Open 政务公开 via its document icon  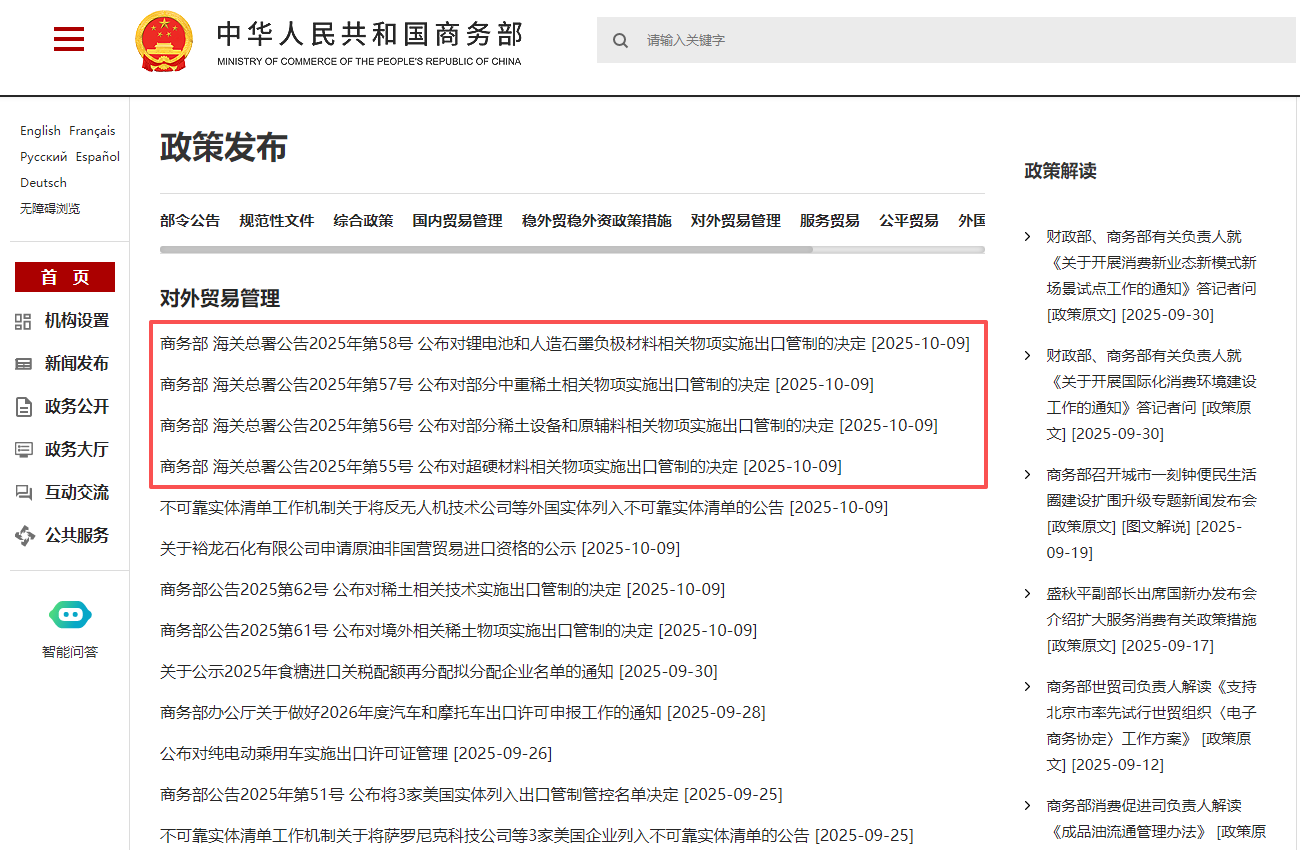22,406
